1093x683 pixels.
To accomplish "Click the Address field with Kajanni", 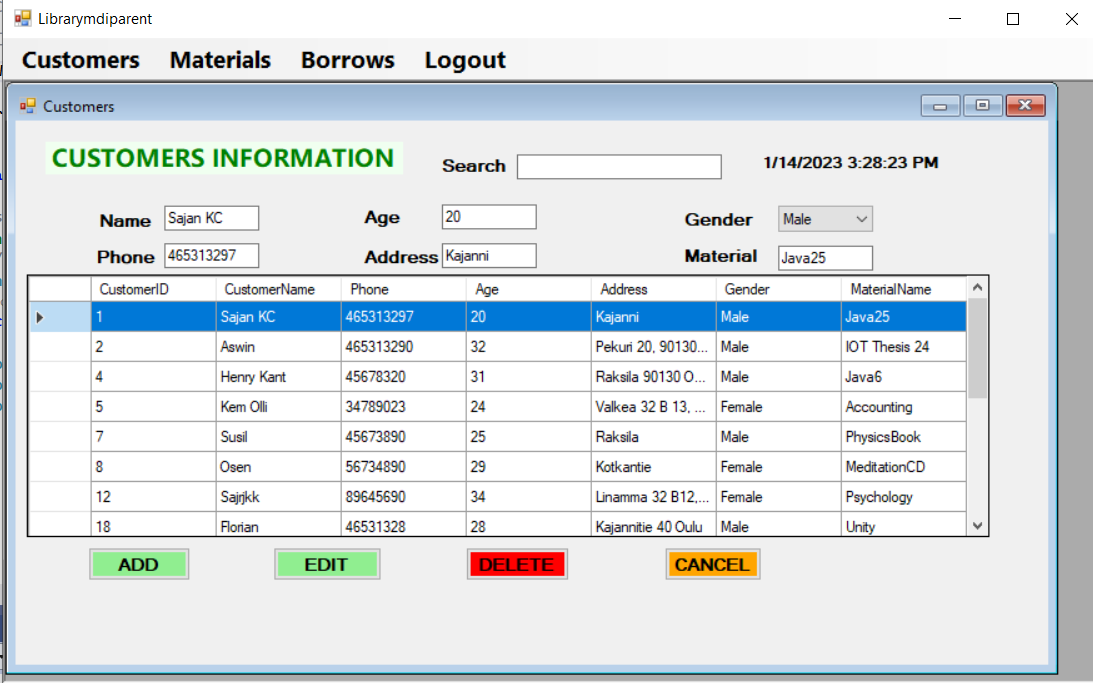I will [x=489, y=256].
